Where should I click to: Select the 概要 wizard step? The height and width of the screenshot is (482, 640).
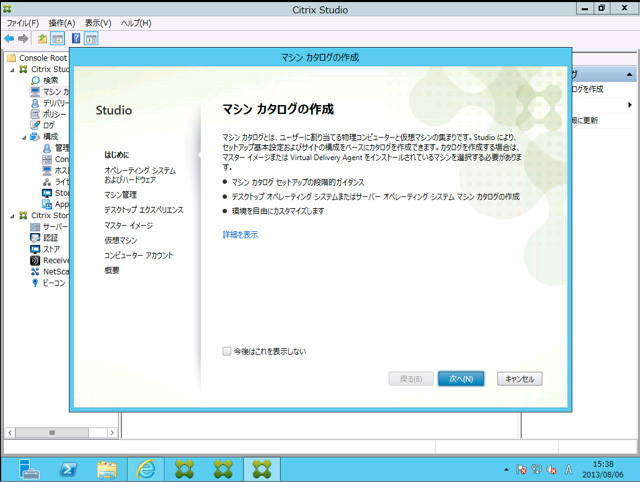[112, 270]
